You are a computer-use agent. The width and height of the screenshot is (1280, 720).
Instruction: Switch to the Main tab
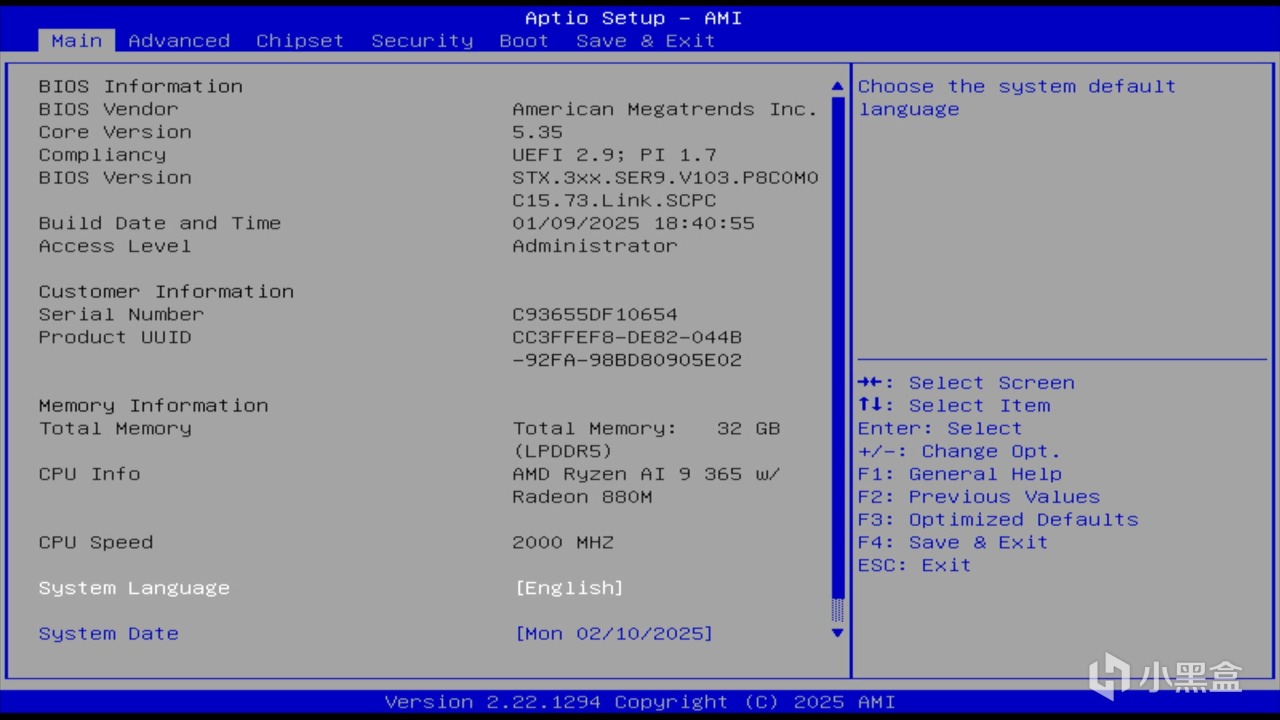(x=77, y=41)
